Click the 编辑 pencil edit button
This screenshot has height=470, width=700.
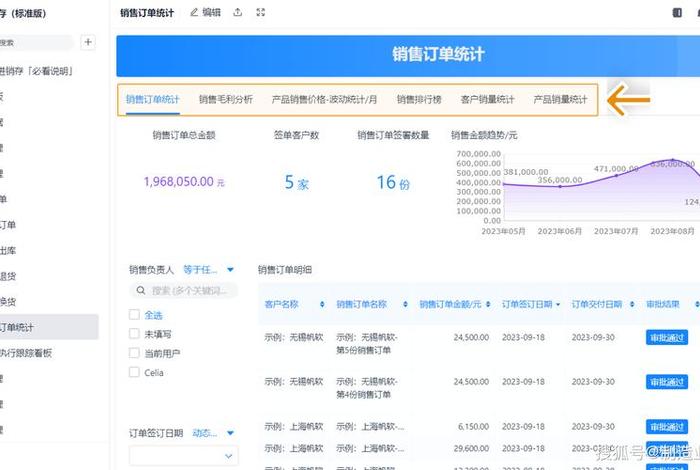pos(205,12)
